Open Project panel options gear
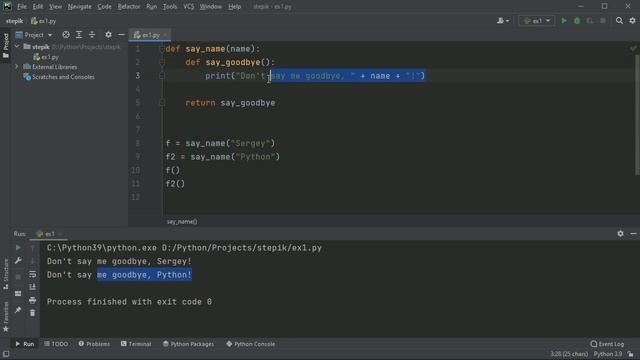 [108, 35]
